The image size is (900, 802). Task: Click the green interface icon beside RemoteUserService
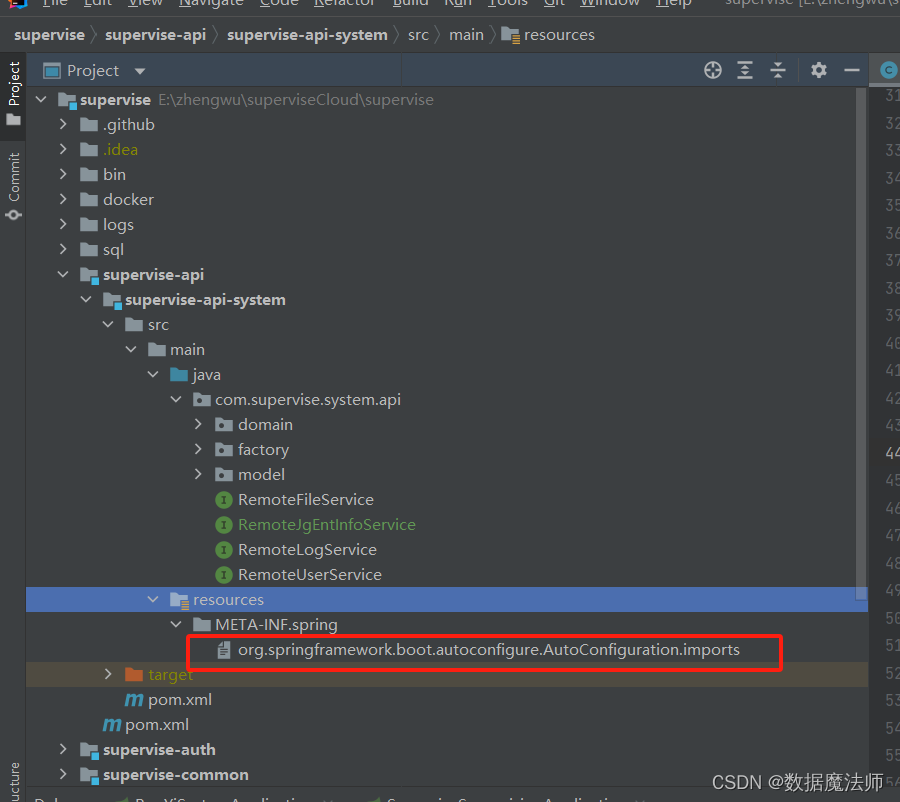(x=224, y=574)
